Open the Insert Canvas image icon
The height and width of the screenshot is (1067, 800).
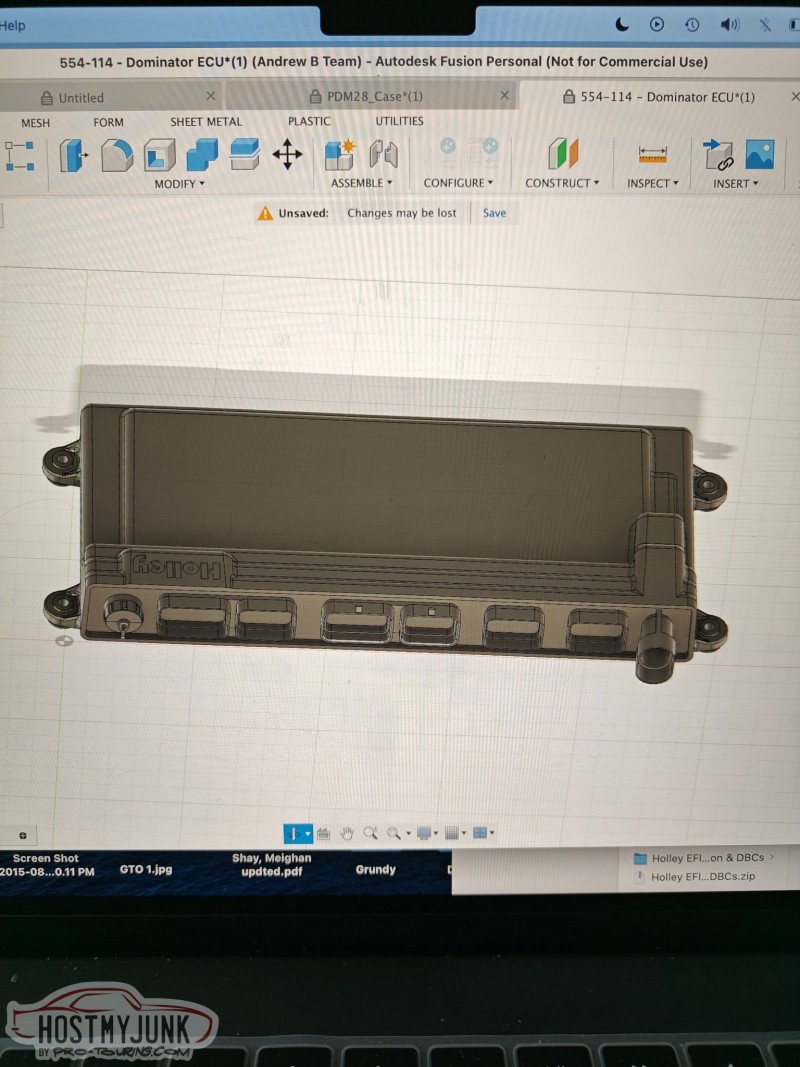click(x=760, y=154)
